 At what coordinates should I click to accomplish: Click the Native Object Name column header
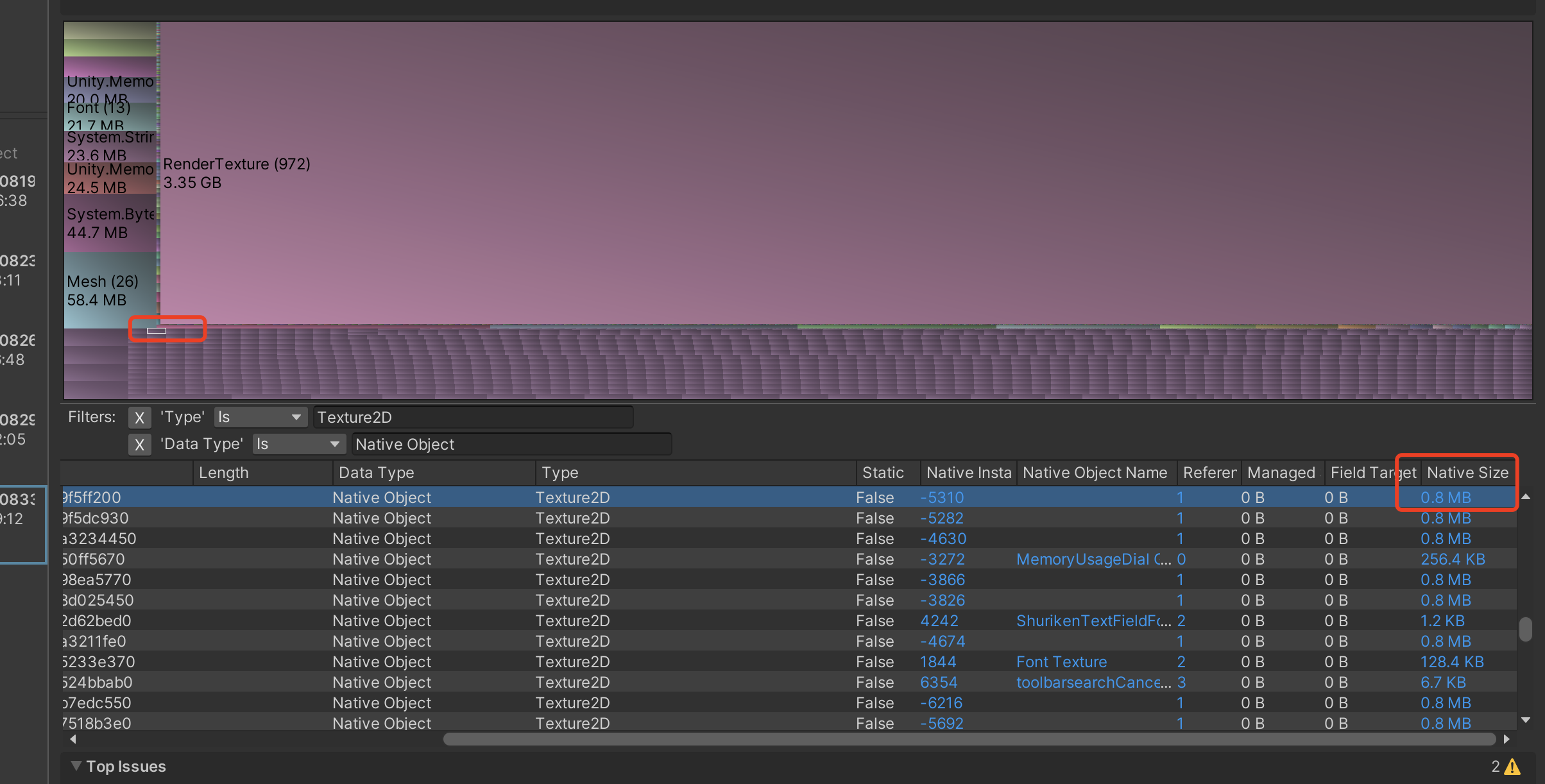point(1095,473)
